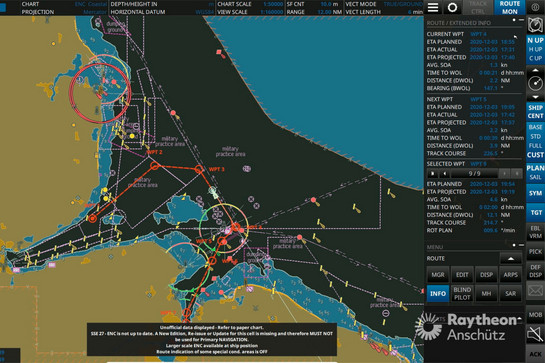Click dot icon in ROUTE / EXTENDED INFO header

514,20
